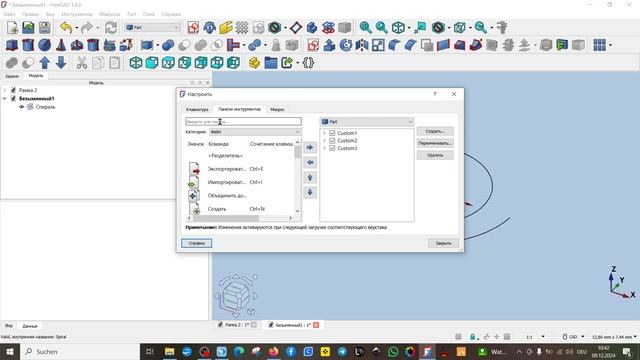
Task: Switch to the Клавиатура tab
Action: tap(197, 109)
